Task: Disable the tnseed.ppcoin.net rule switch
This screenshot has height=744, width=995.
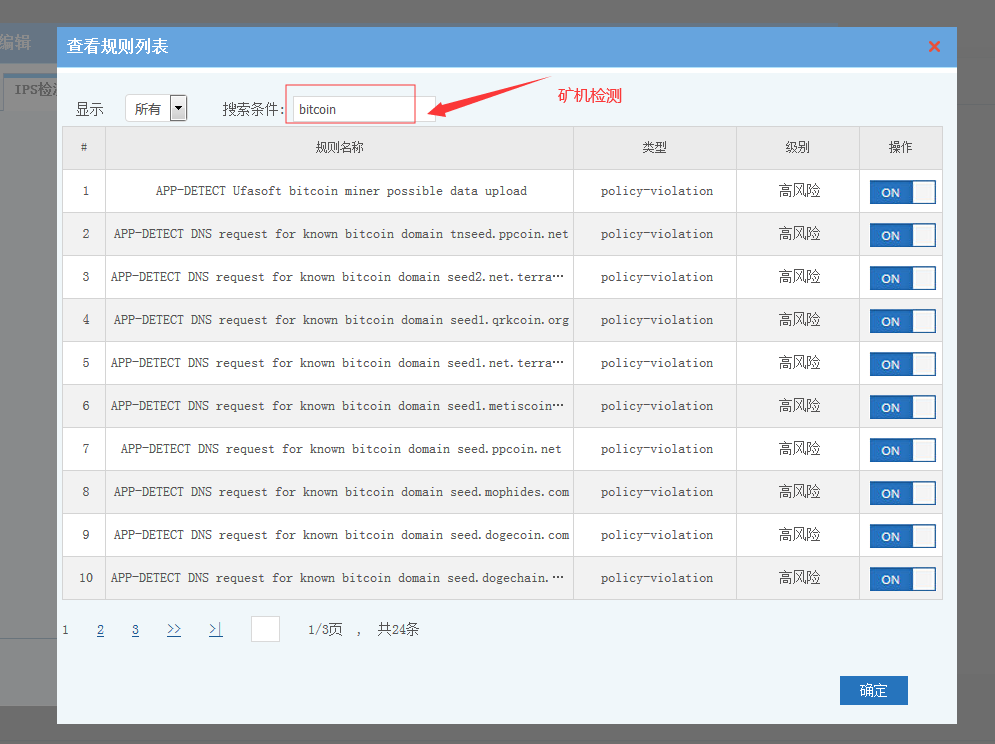Action: (902, 235)
